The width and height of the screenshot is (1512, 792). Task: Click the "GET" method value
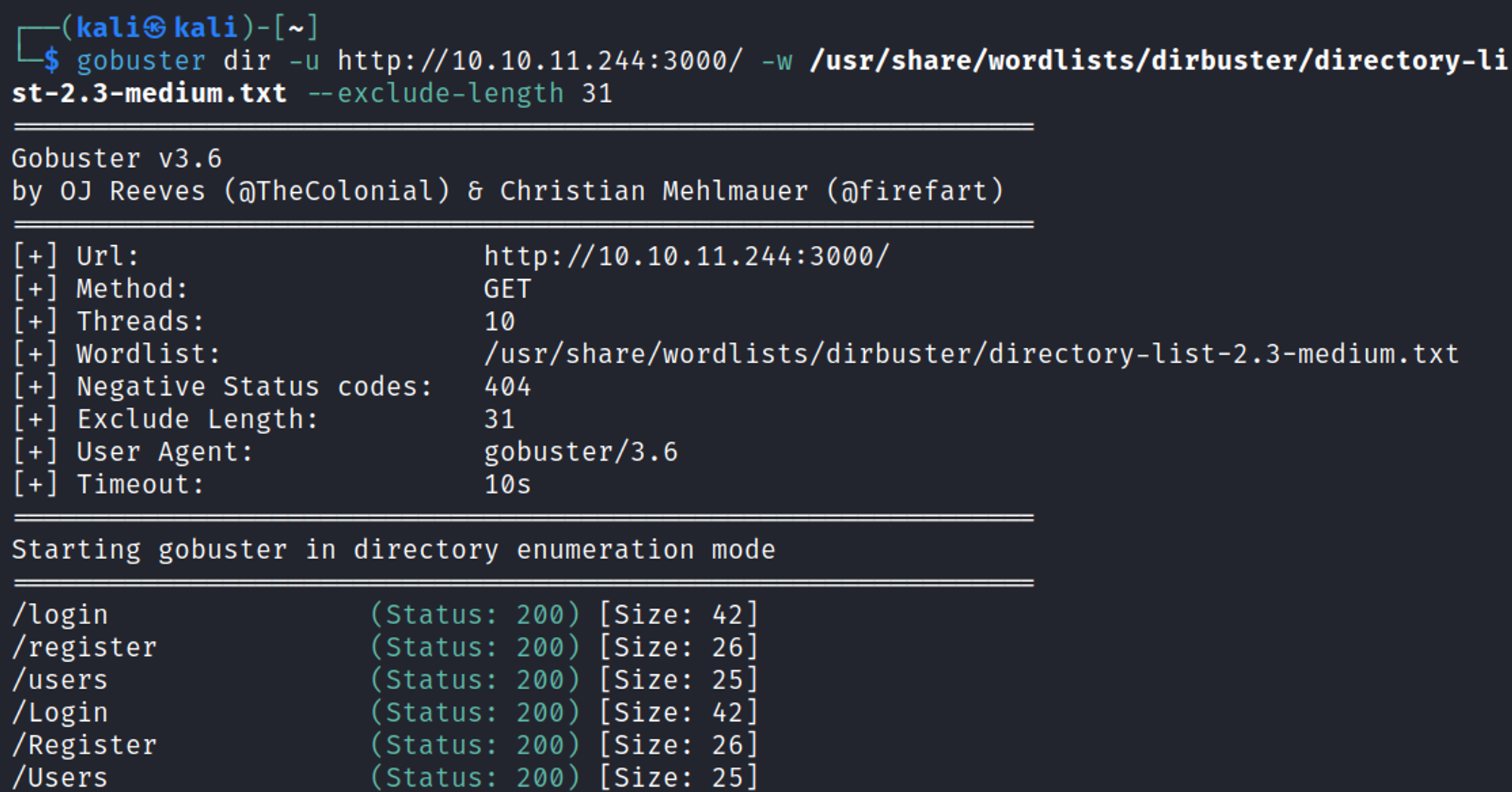point(507,289)
